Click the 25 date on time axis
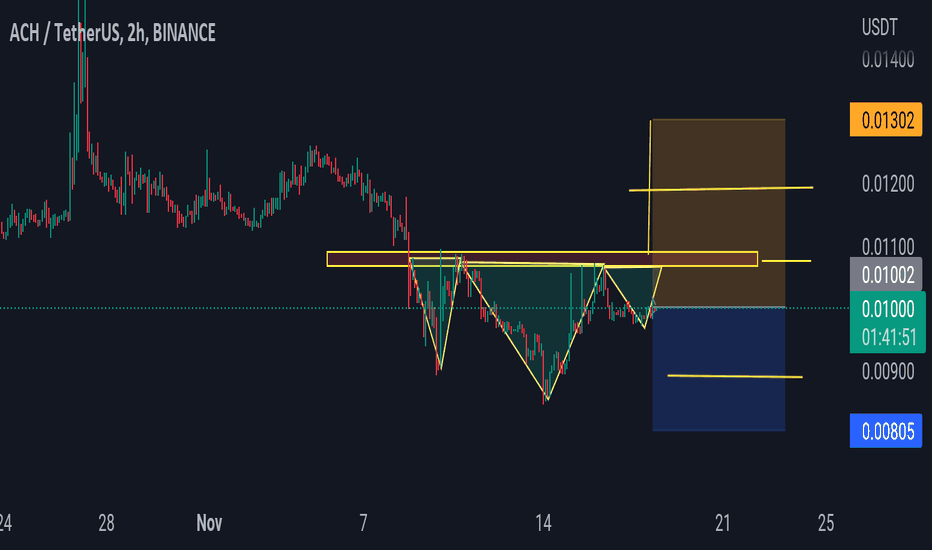 point(826,523)
